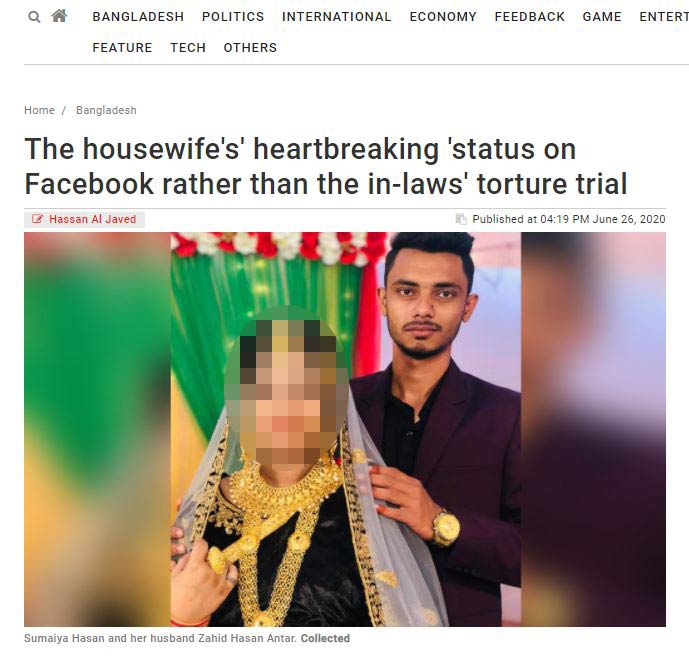Click the photo caption Collected credit

pyautogui.click(x=325, y=638)
